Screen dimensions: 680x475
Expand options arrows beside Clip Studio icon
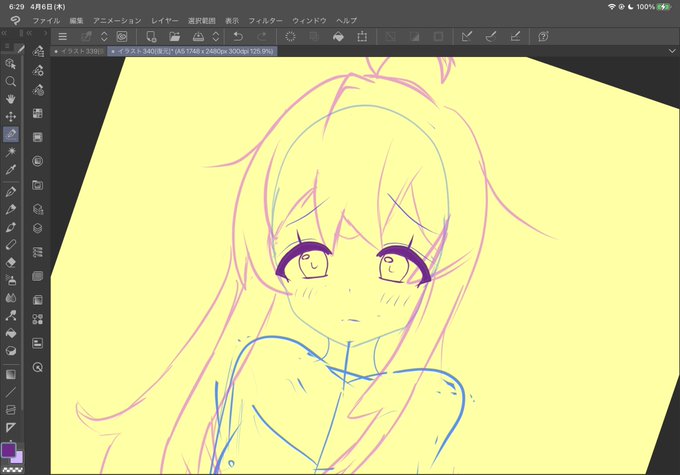[104, 37]
